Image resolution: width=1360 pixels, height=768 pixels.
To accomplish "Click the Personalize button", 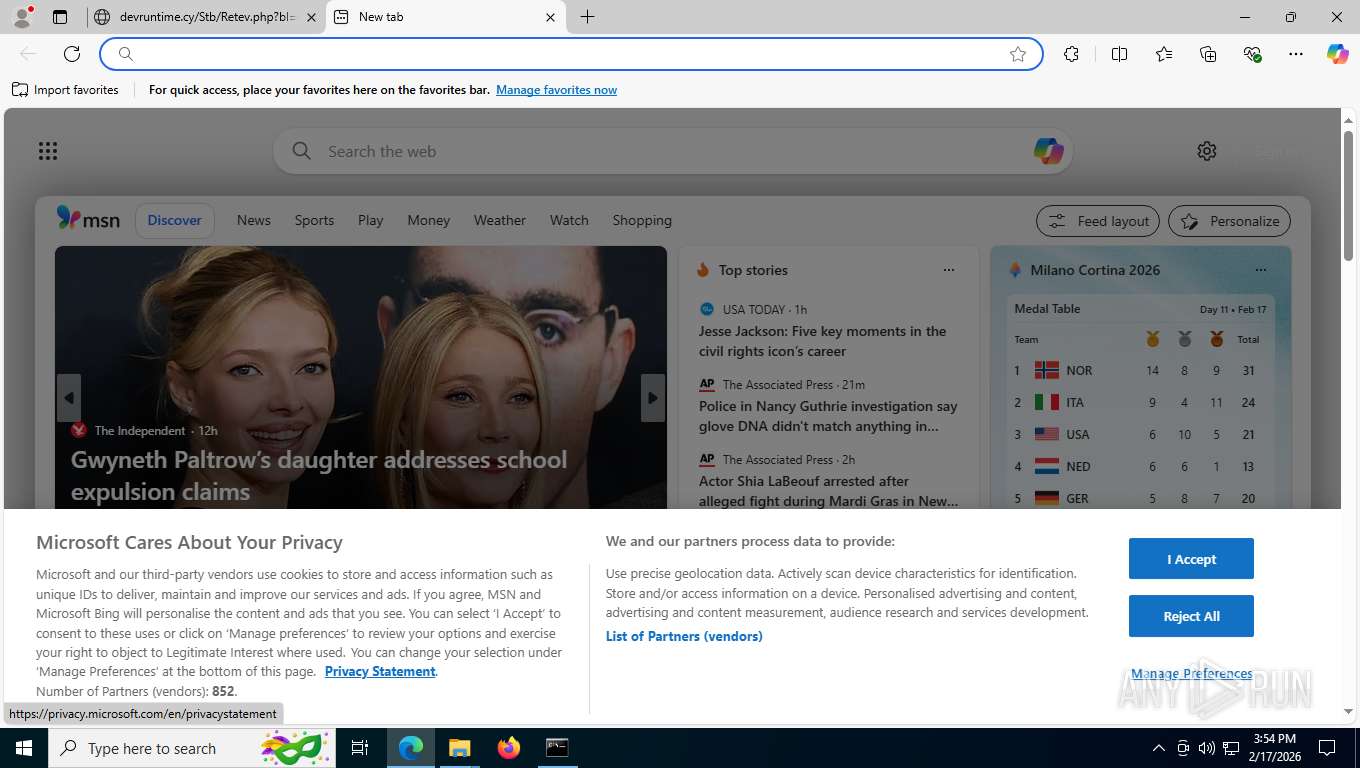I will pyautogui.click(x=1230, y=221).
